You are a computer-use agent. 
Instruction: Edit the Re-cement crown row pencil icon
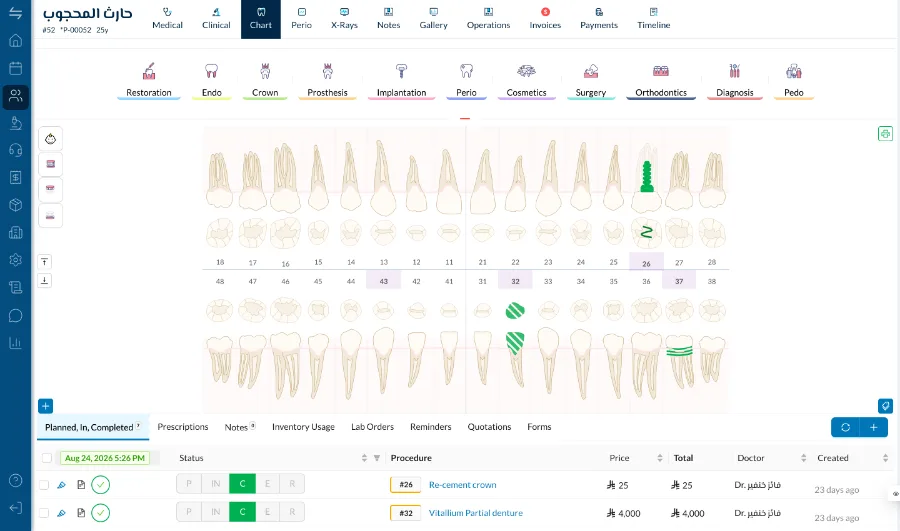[x=61, y=485]
